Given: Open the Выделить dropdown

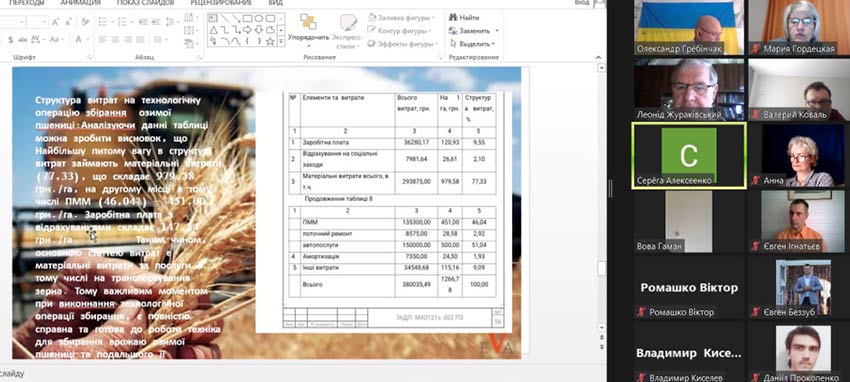Looking at the screenshot, I should tap(472, 44).
